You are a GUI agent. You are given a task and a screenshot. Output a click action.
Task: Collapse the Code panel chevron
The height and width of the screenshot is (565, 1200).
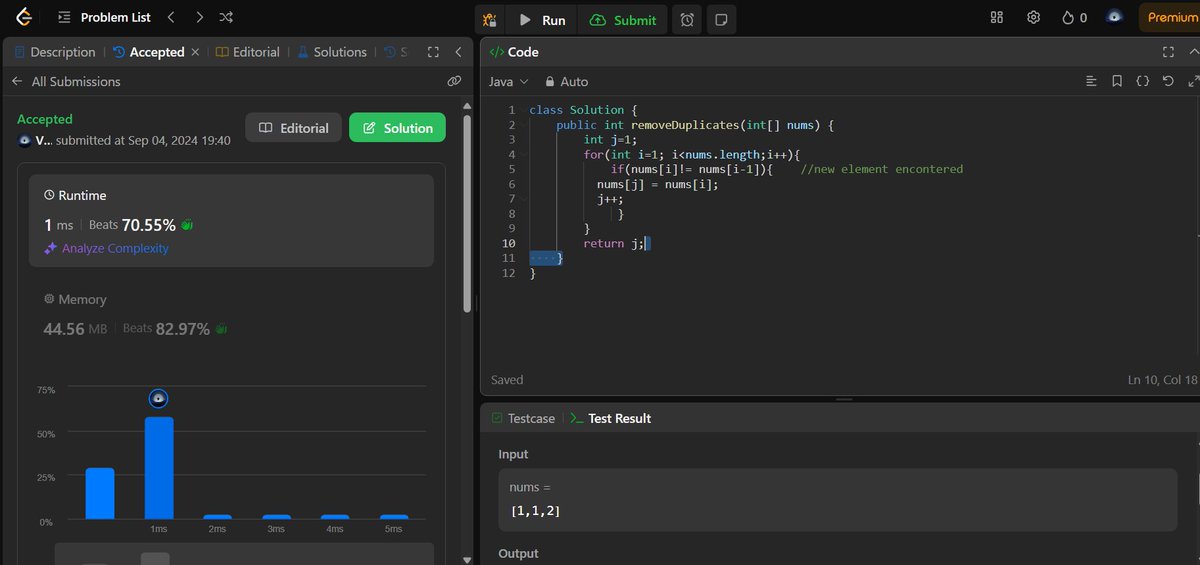point(1192,52)
